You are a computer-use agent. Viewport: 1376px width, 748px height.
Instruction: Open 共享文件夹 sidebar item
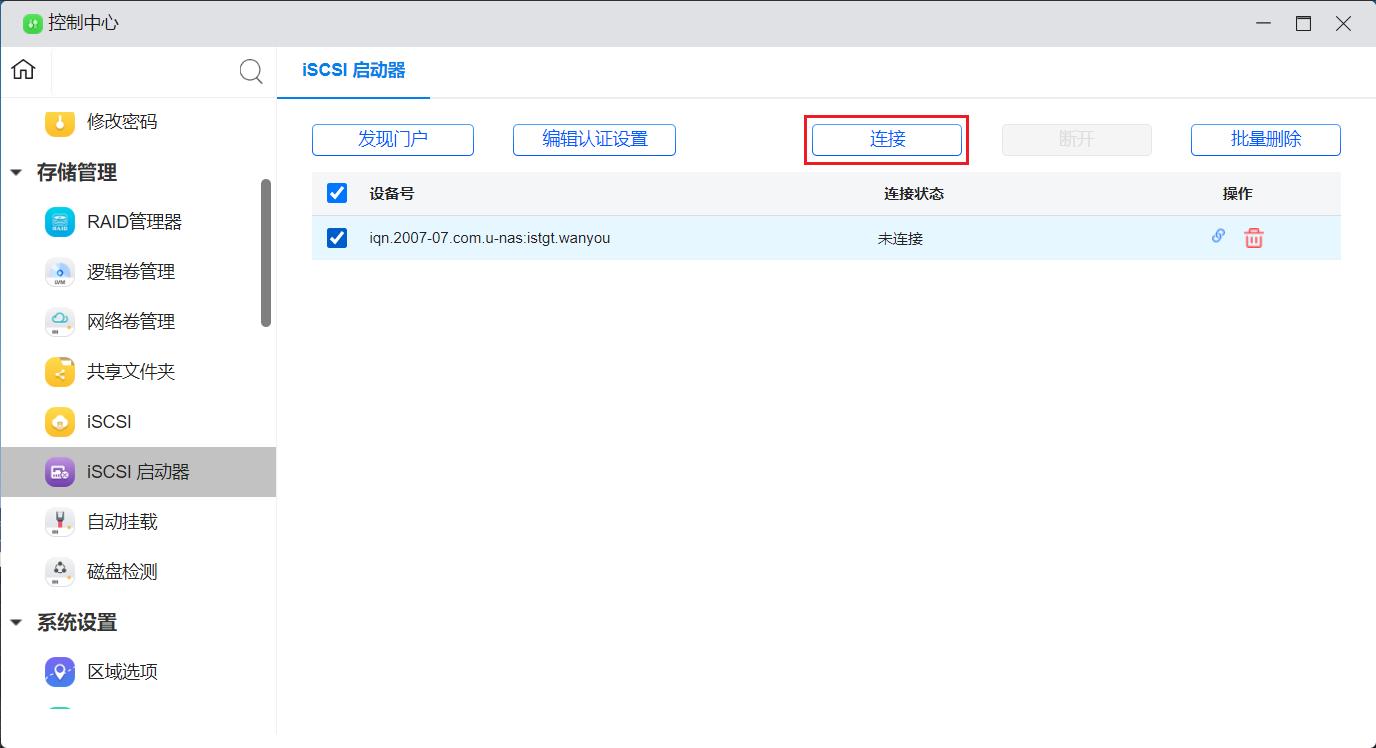(130, 372)
